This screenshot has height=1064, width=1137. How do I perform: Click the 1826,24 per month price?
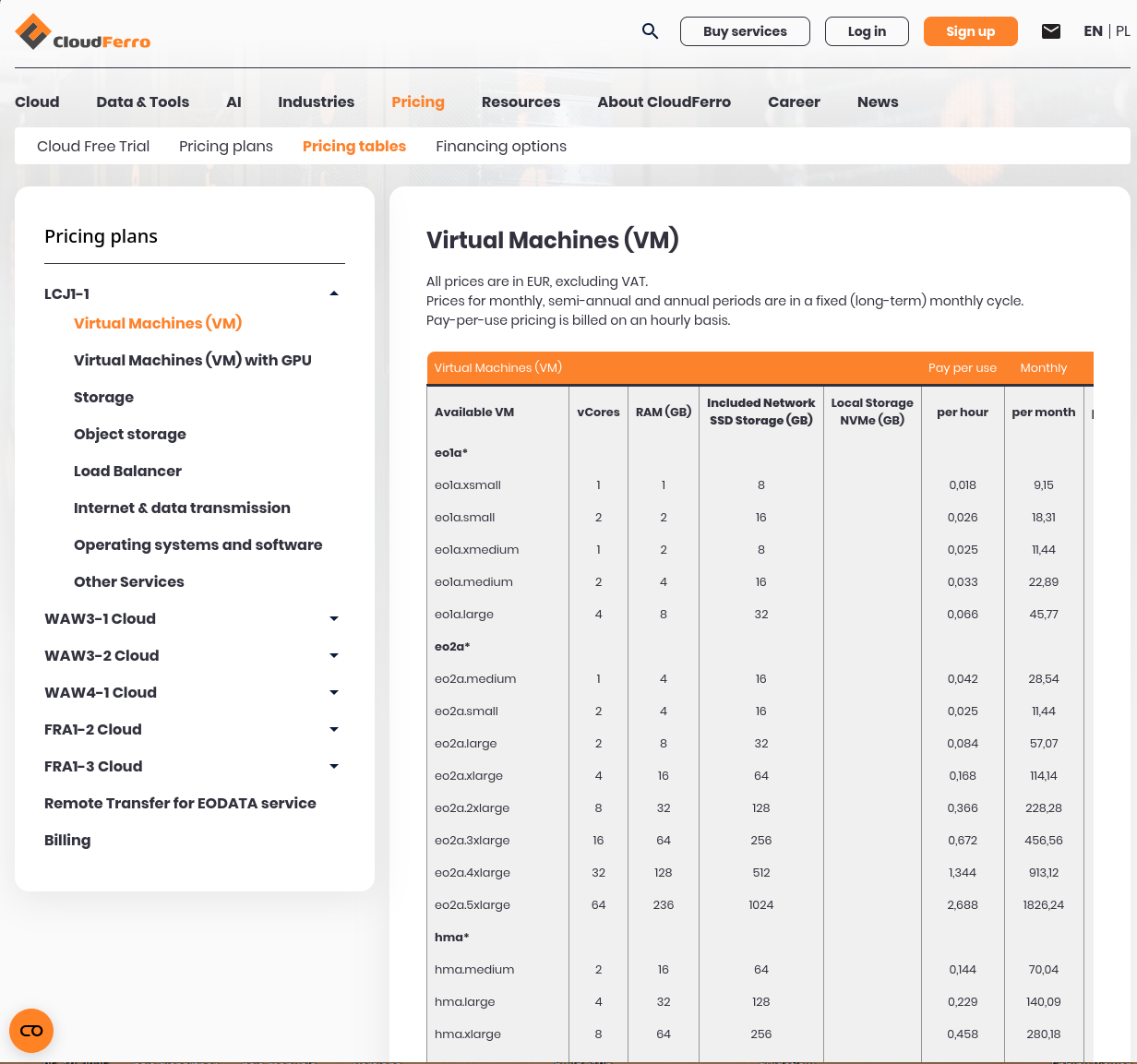coord(1044,905)
